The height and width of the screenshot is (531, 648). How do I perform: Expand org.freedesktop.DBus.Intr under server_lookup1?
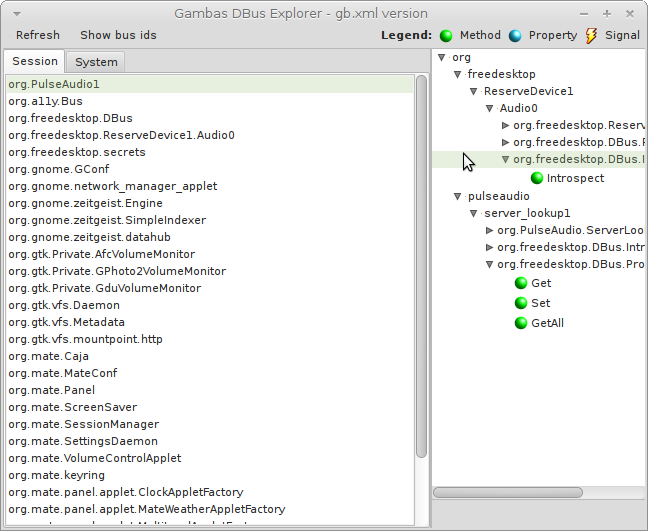pos(489,247)
